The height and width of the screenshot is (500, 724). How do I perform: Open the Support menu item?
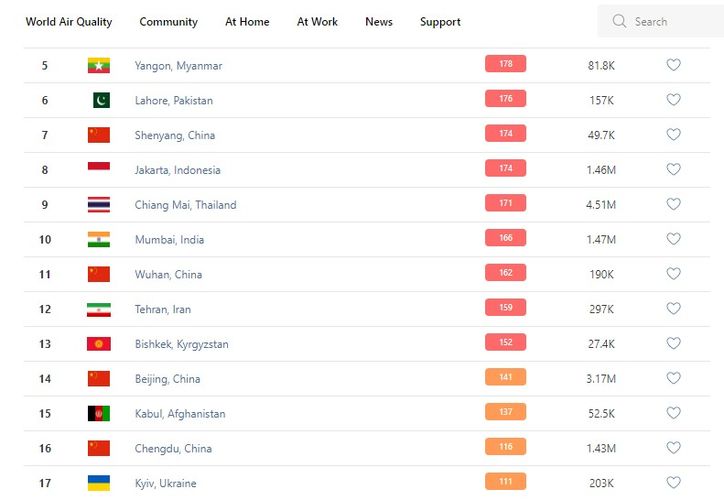(440, 22)
